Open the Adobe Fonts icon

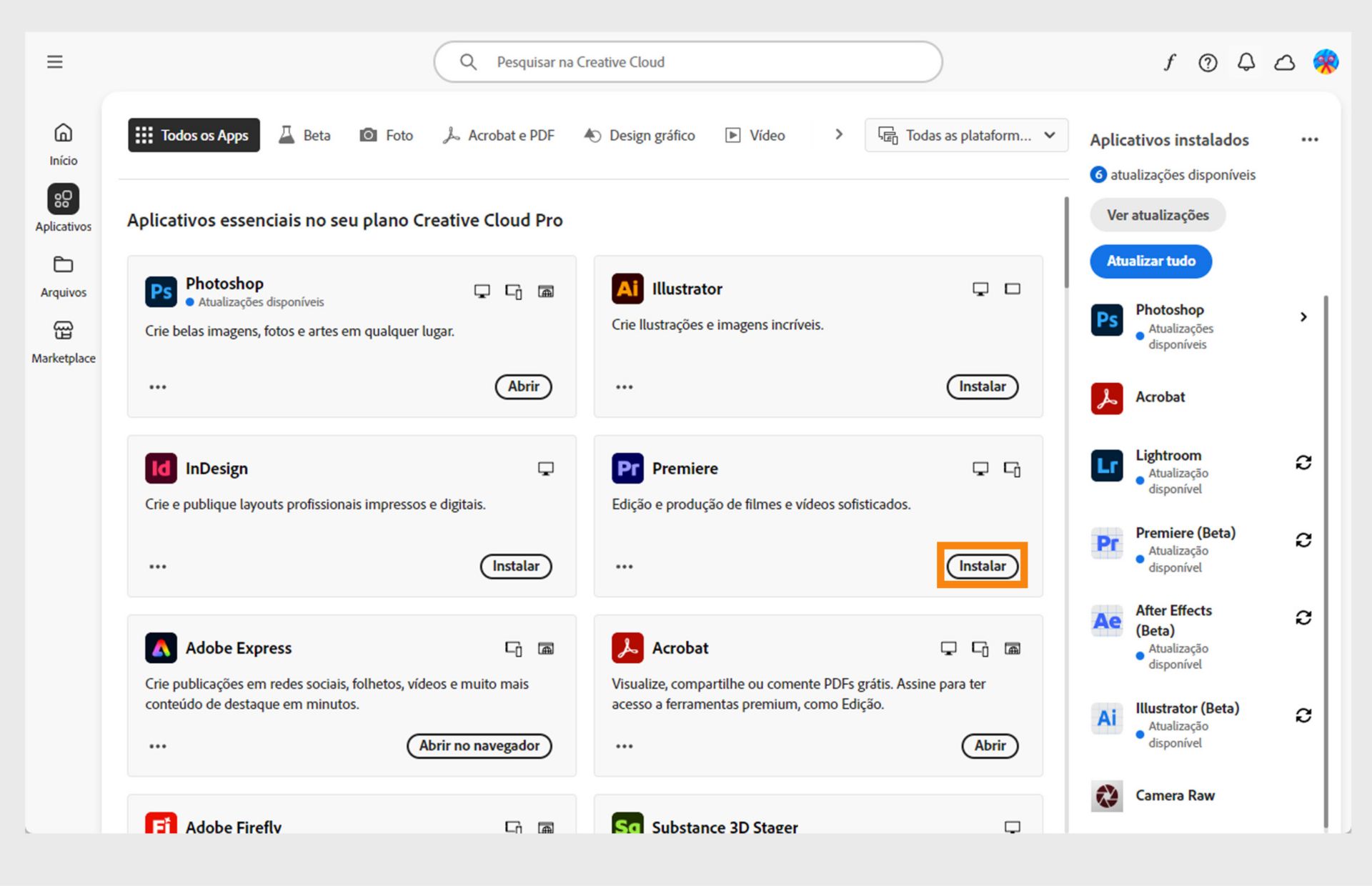tap(1169, 63)
